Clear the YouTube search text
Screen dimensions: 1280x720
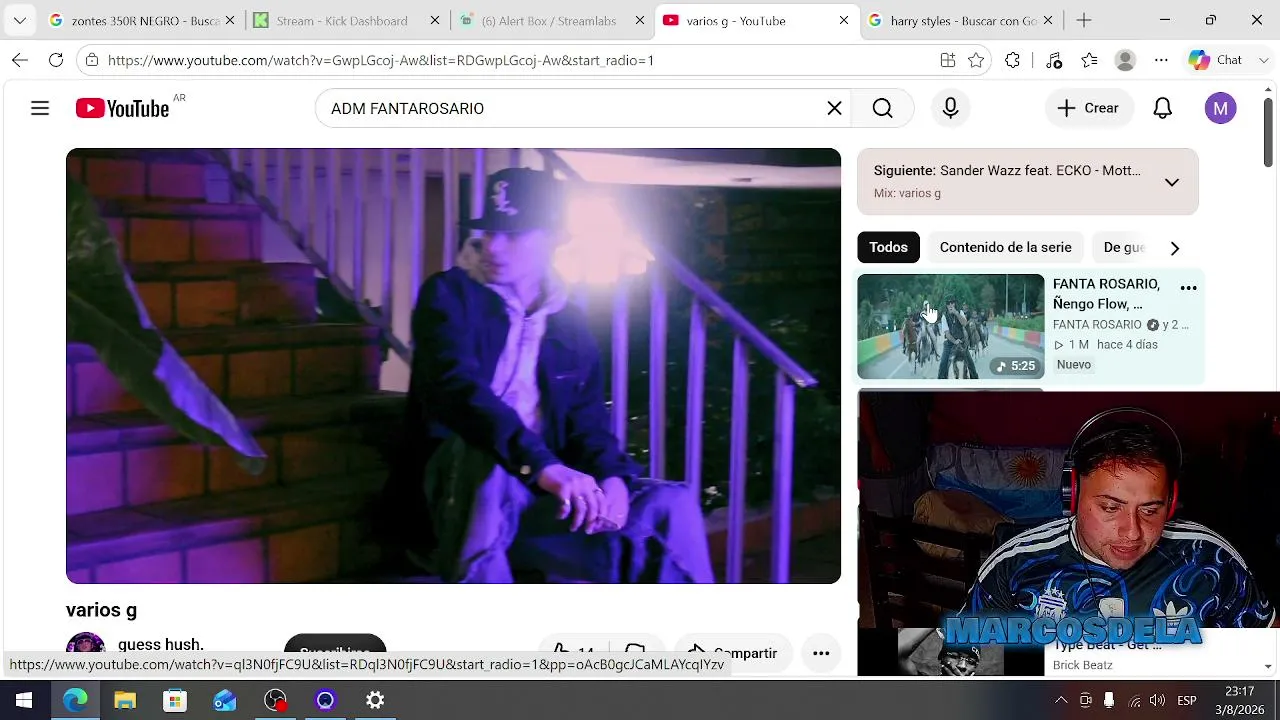(x=834, y=108)
